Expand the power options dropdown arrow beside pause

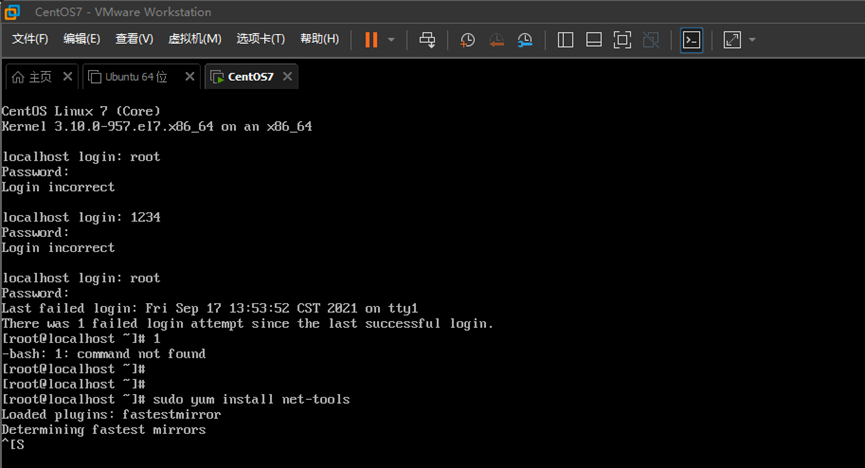391,40
